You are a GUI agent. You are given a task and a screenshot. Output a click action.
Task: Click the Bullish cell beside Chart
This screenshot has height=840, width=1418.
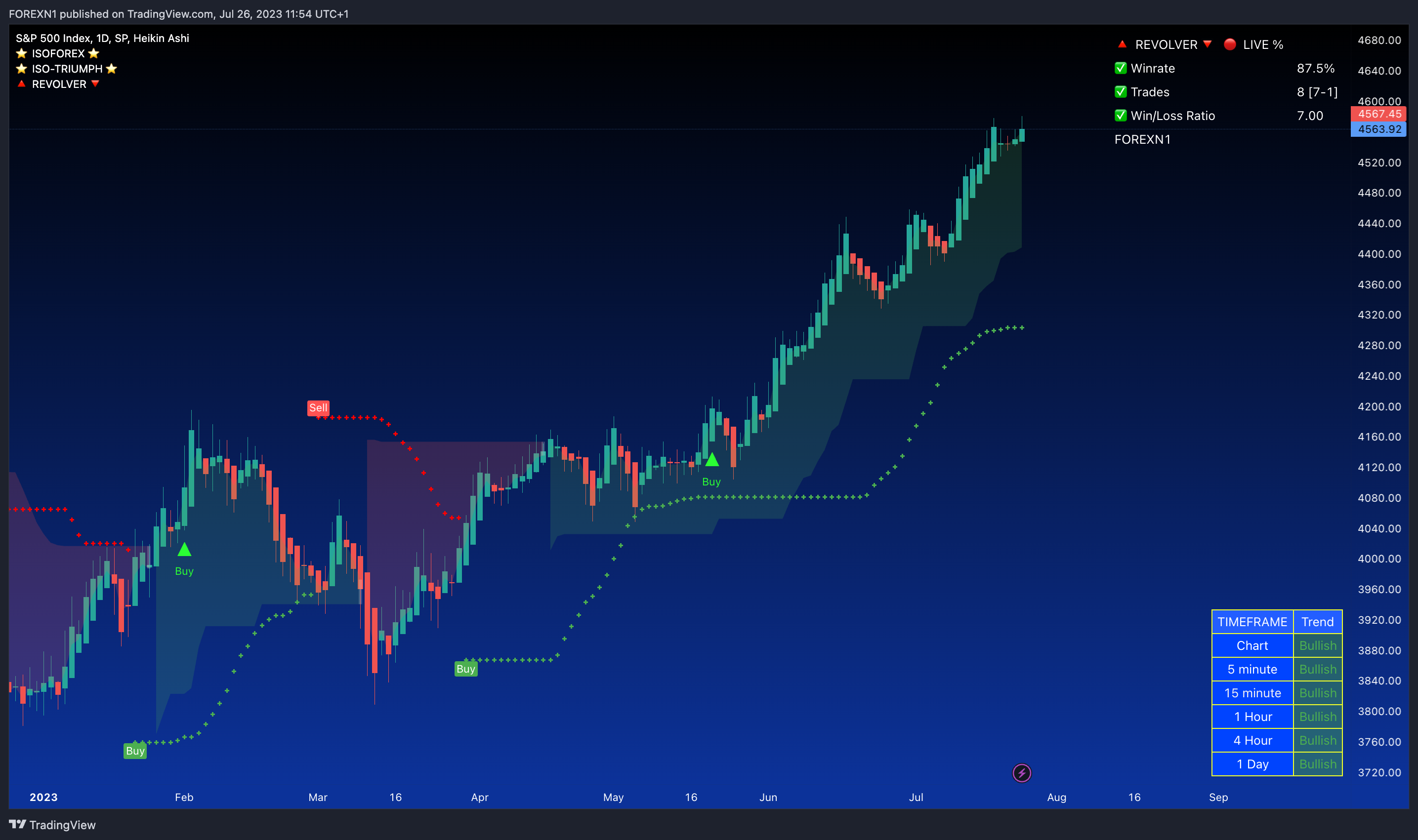point(1317,645)
